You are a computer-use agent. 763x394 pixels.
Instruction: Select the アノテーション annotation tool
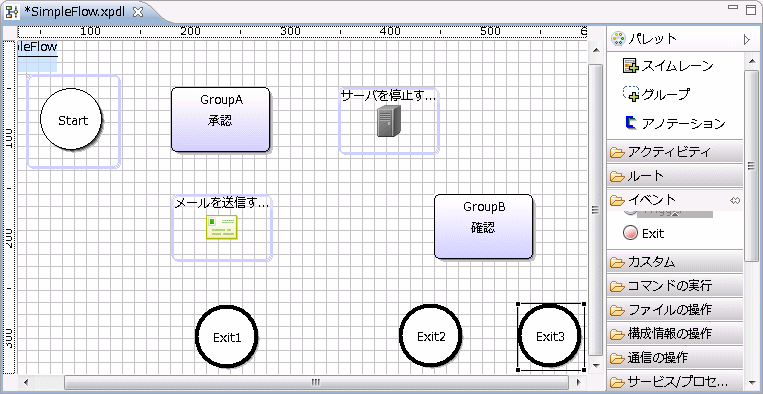[675, 124]
